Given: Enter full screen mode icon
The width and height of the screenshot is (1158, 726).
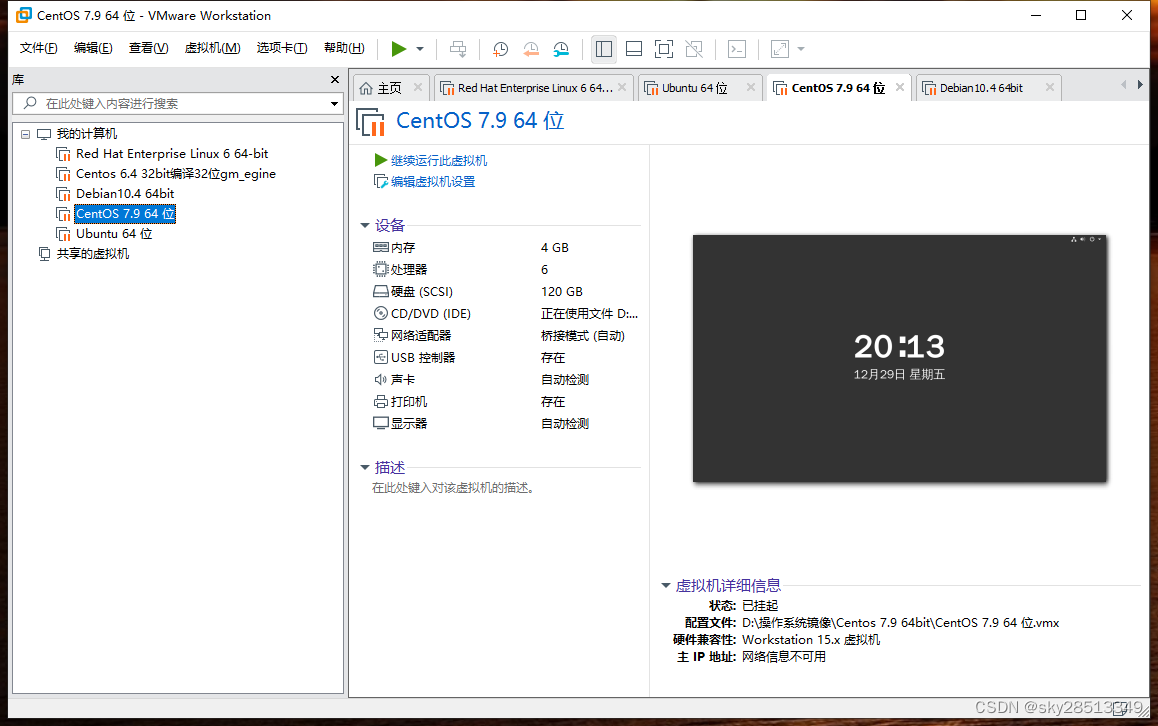Looking at the screenshot, I should click(664, 49).
